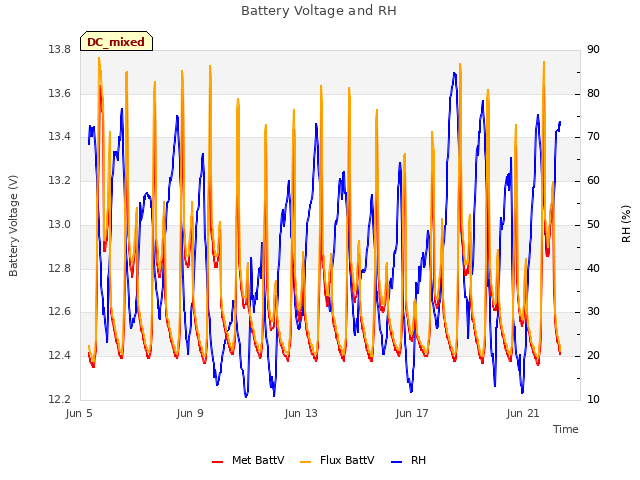
Task: Toggle the RH legend entry
Action: coord(409,460)
